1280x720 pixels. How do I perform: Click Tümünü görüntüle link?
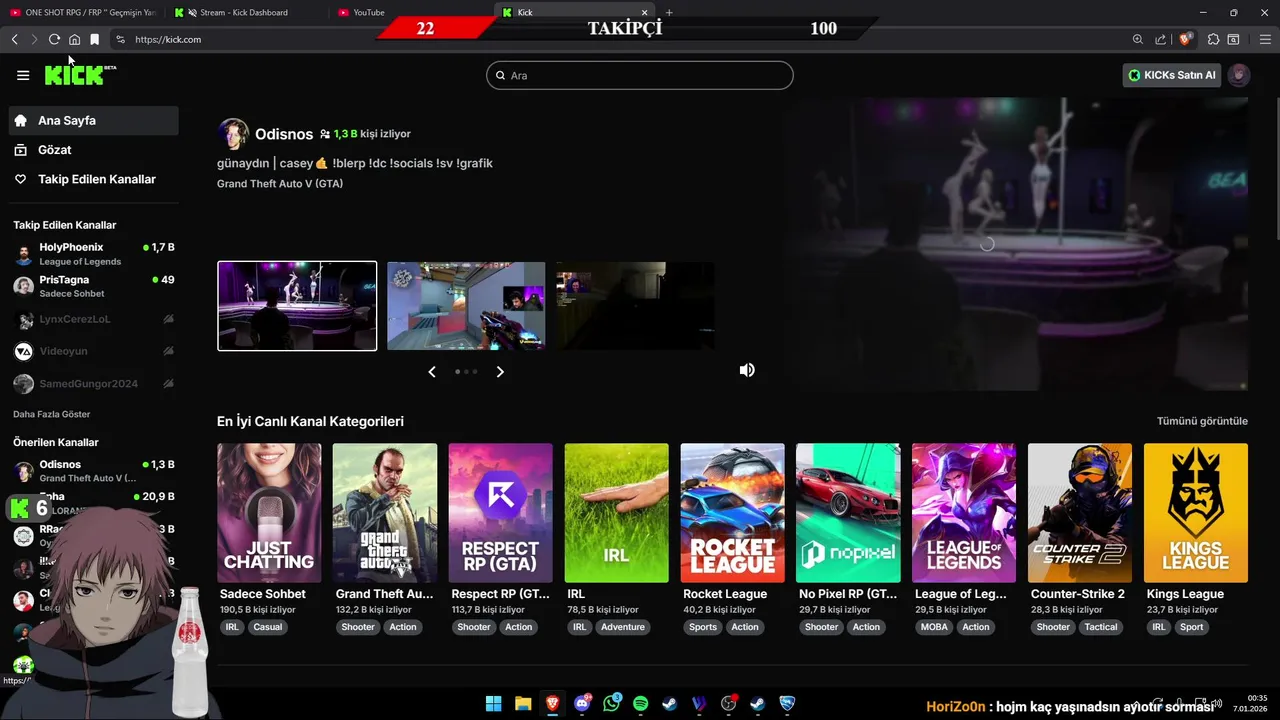point(1202,421)
